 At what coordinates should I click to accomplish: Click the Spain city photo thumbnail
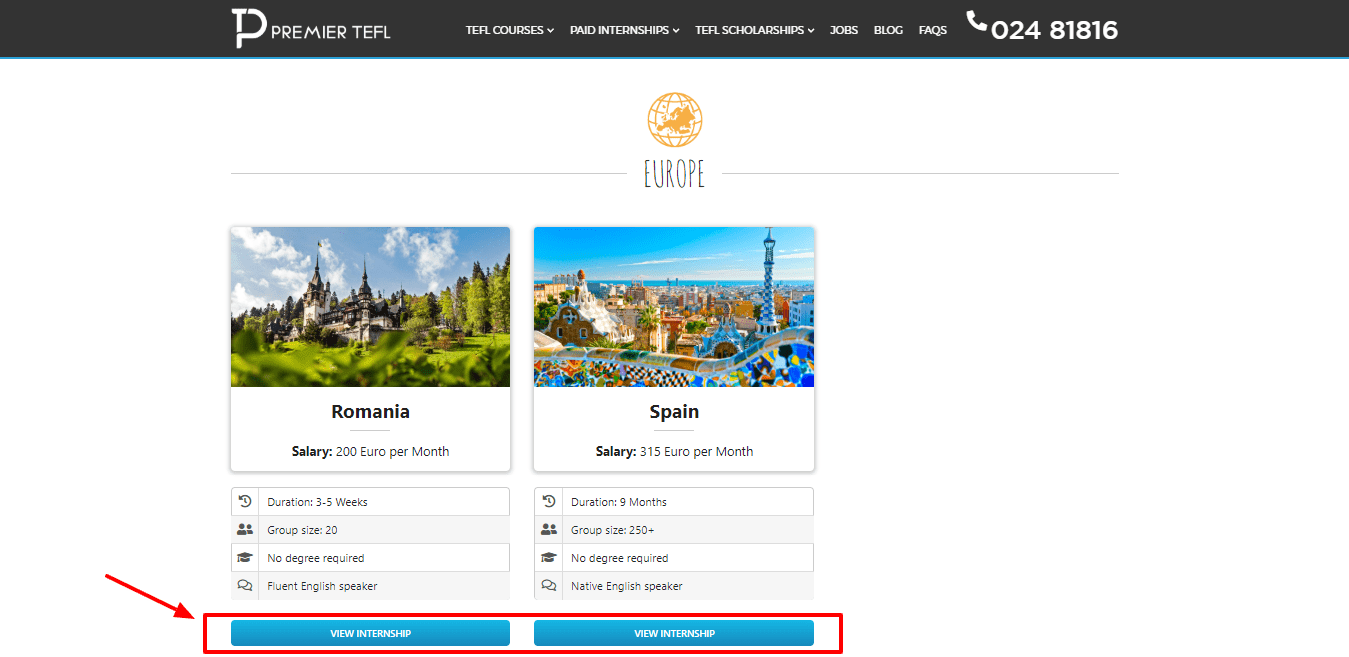673,306
